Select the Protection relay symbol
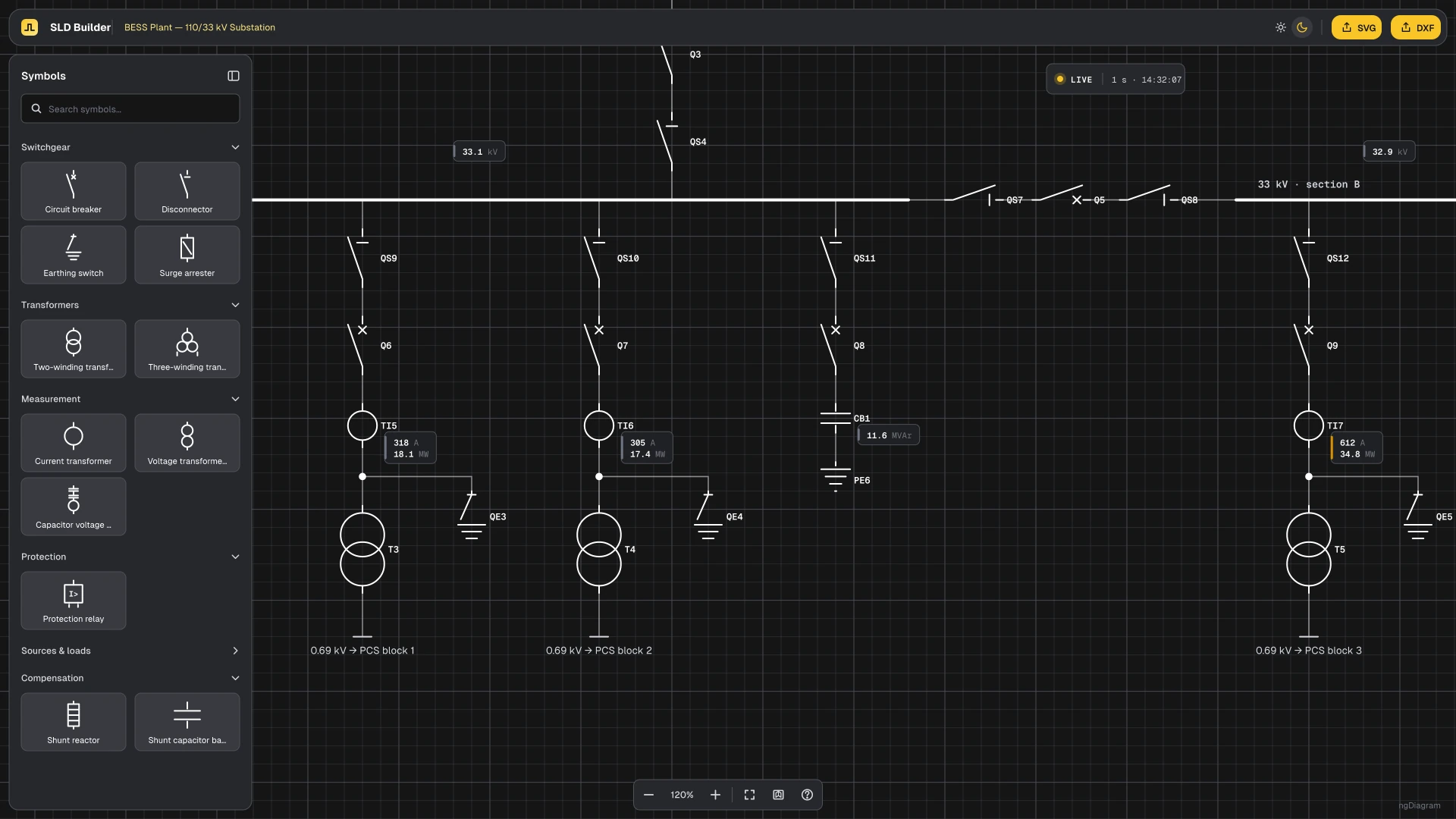 click(x=74, y=601)
